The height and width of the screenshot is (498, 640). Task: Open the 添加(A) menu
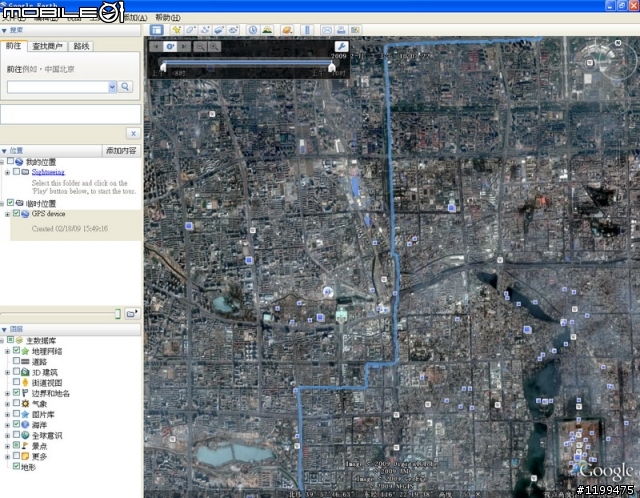point(135,18)
